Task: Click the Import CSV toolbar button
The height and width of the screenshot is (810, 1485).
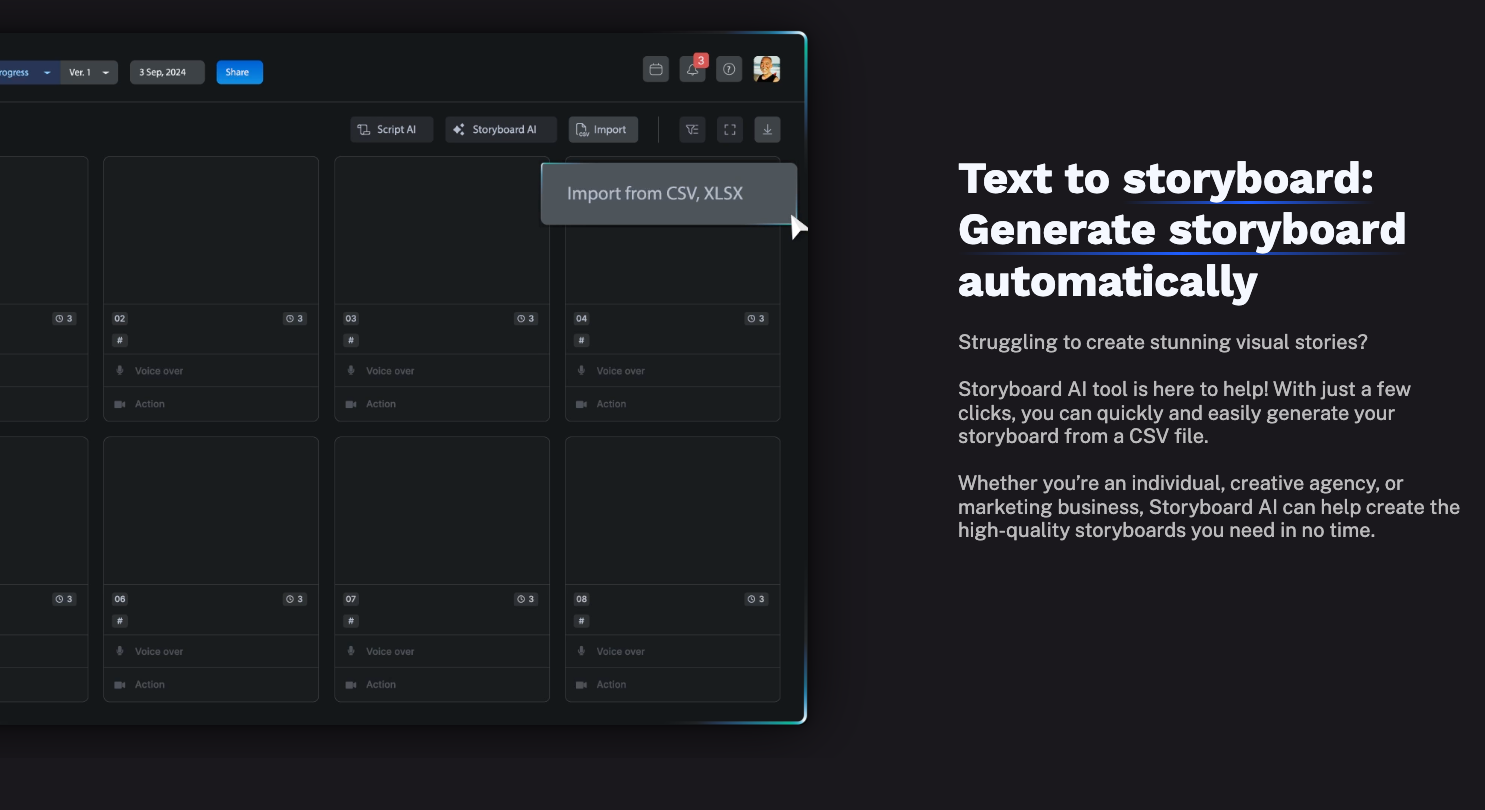Action: click(603, 129)
